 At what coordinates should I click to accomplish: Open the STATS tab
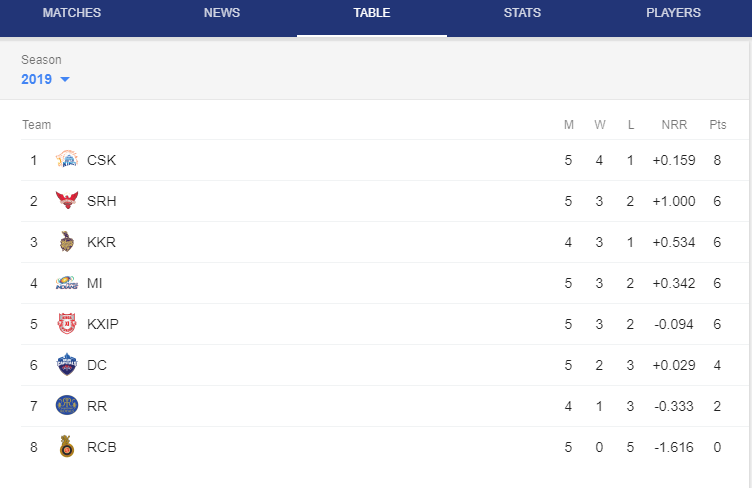pos(522,13)
